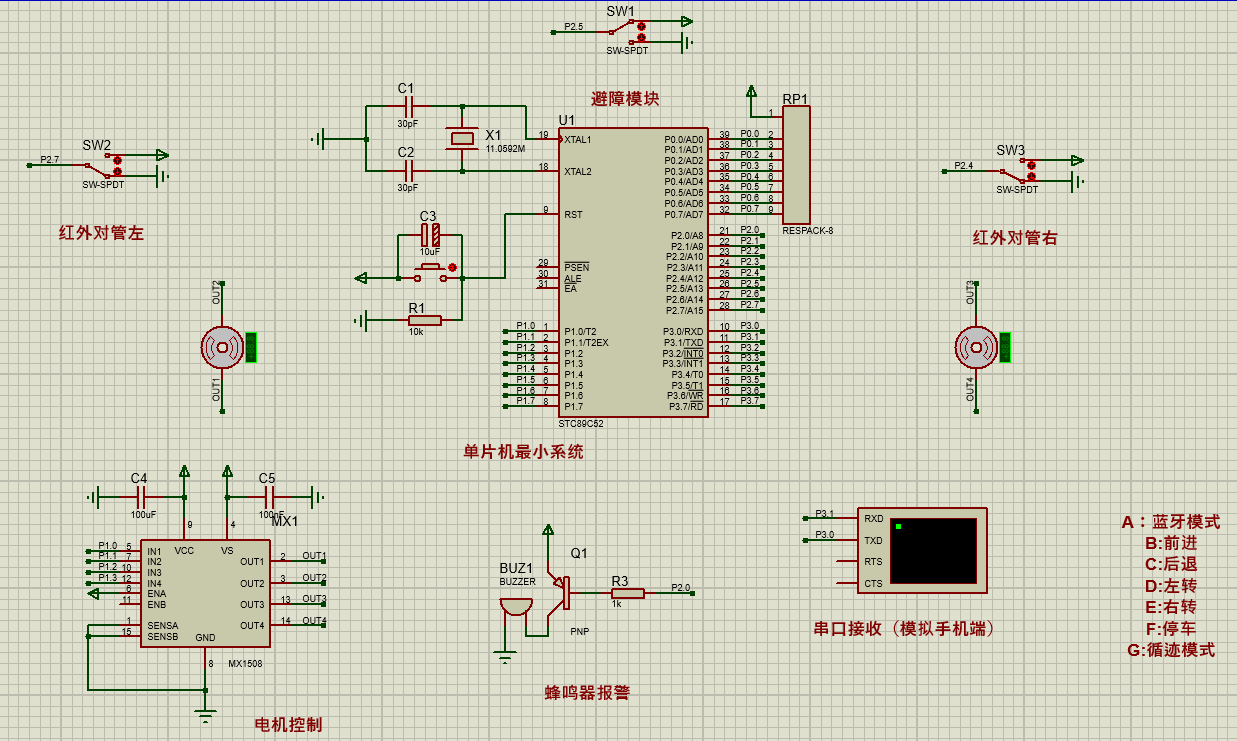
Task: Click the '红外对管右' label
Action: (1015, 238)
